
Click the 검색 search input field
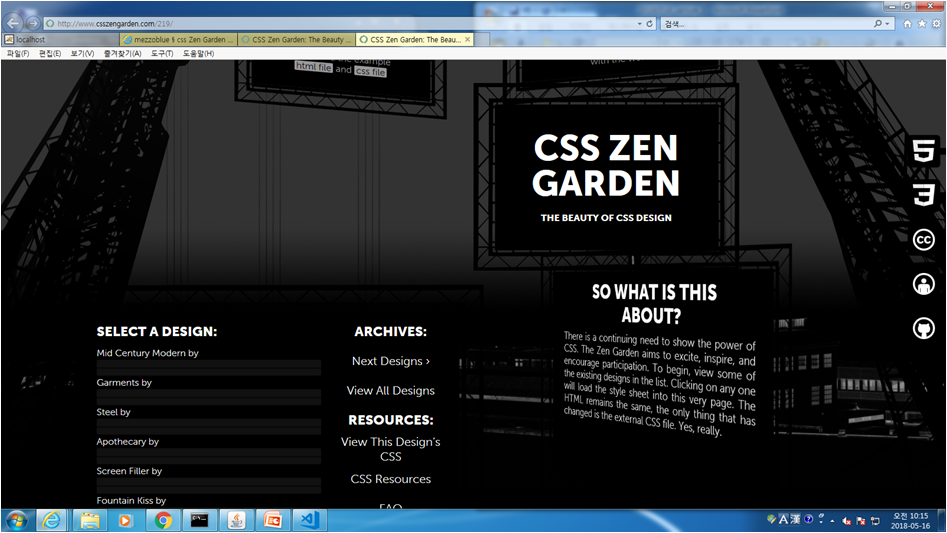coord(764,24)
